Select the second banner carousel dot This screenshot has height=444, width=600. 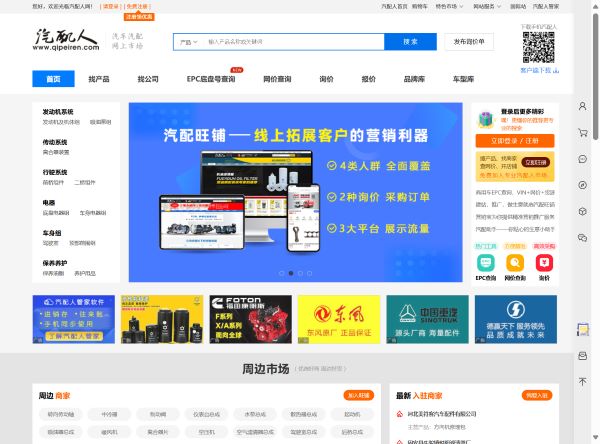(290, 272)
